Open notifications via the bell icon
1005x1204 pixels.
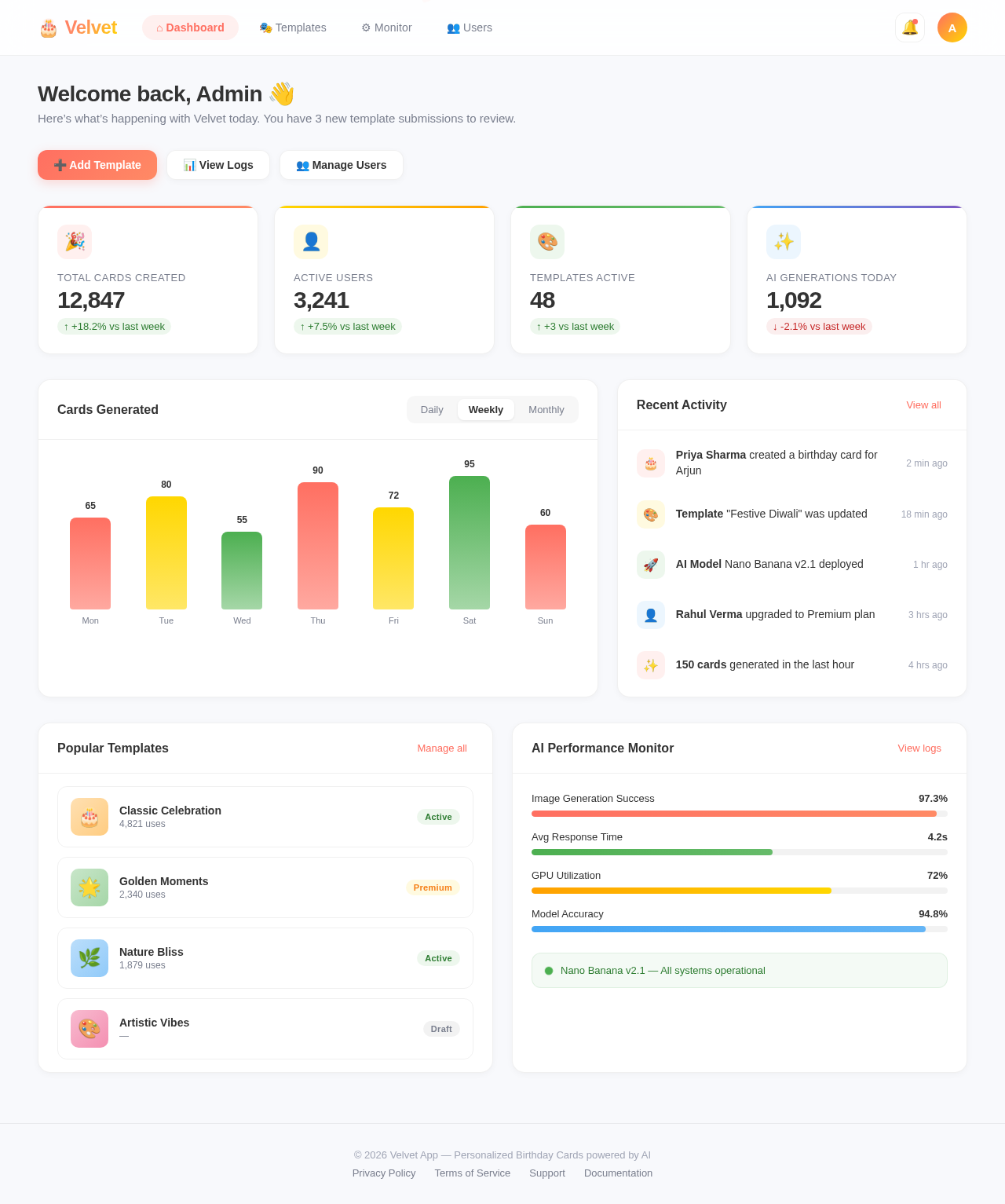(x=910, y=27)
